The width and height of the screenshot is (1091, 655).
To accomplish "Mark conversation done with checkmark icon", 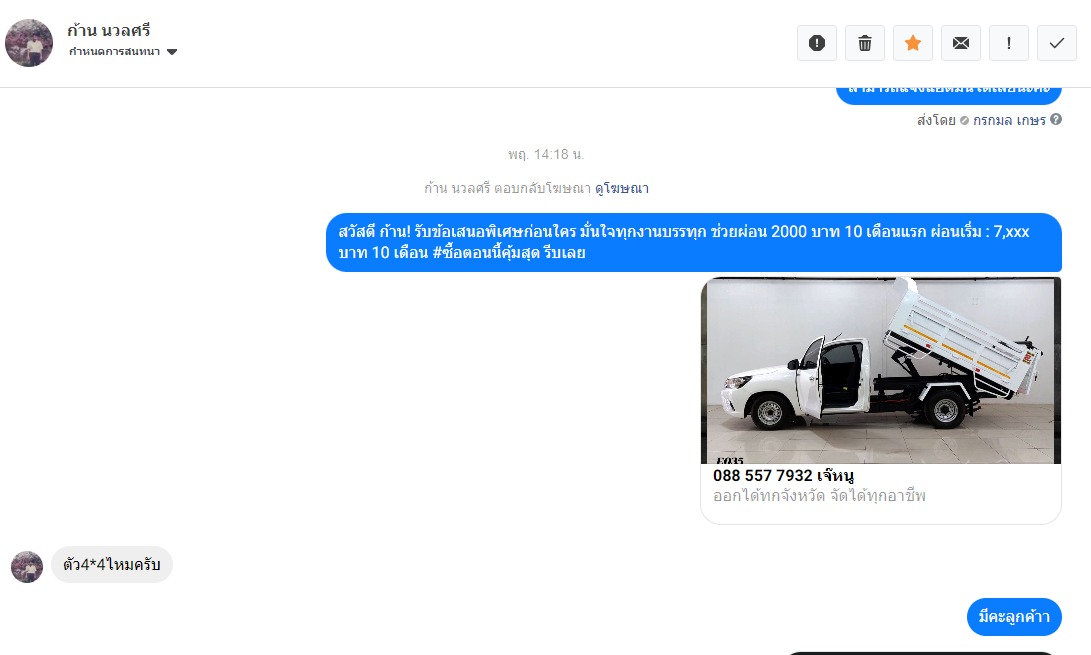I will [x=1057, y=43].
